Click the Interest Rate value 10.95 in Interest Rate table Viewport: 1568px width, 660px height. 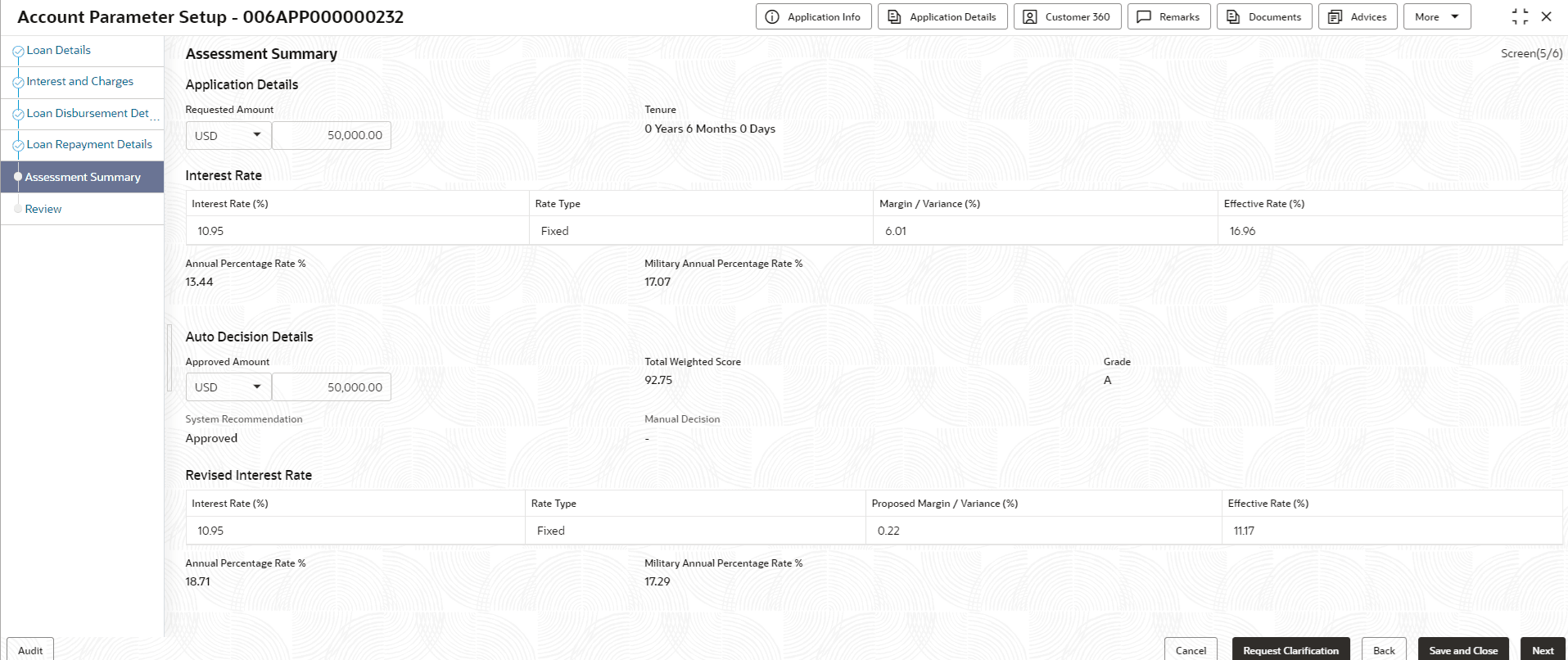click(x=210, y=231)
